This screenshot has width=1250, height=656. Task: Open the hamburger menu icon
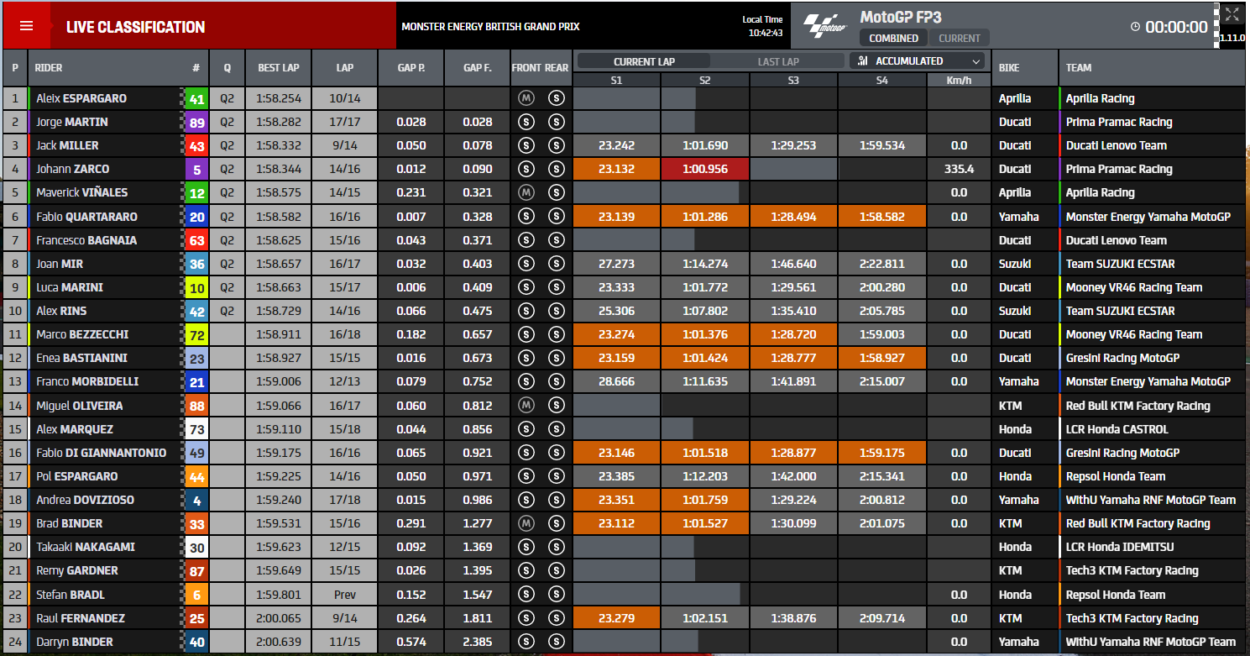[27, 27]
